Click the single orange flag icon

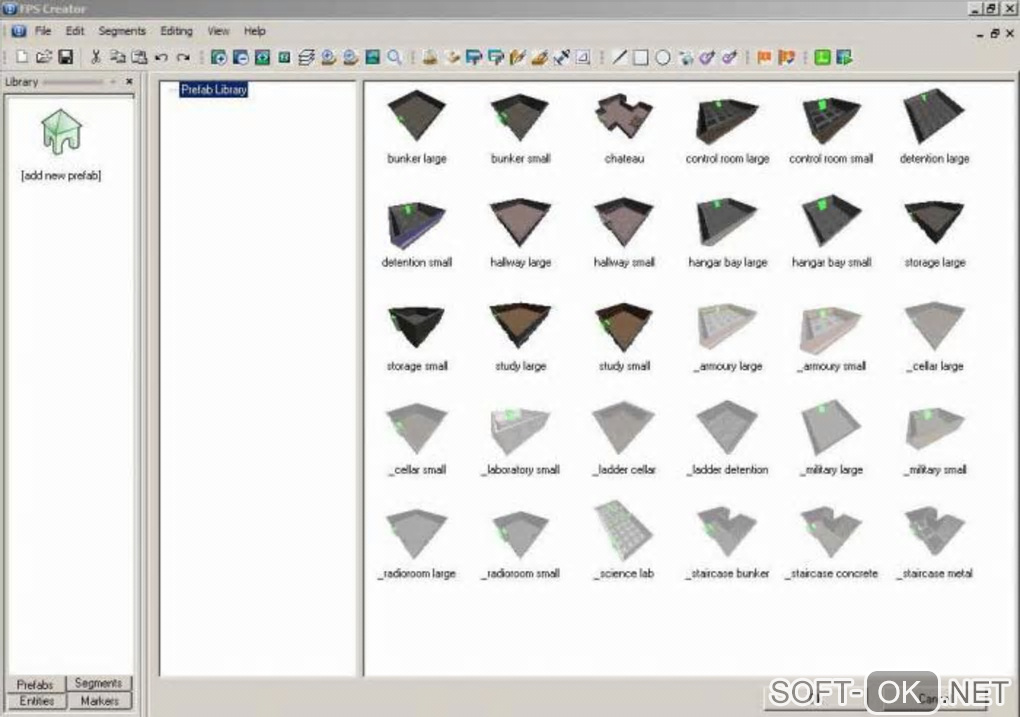(764, 57)
